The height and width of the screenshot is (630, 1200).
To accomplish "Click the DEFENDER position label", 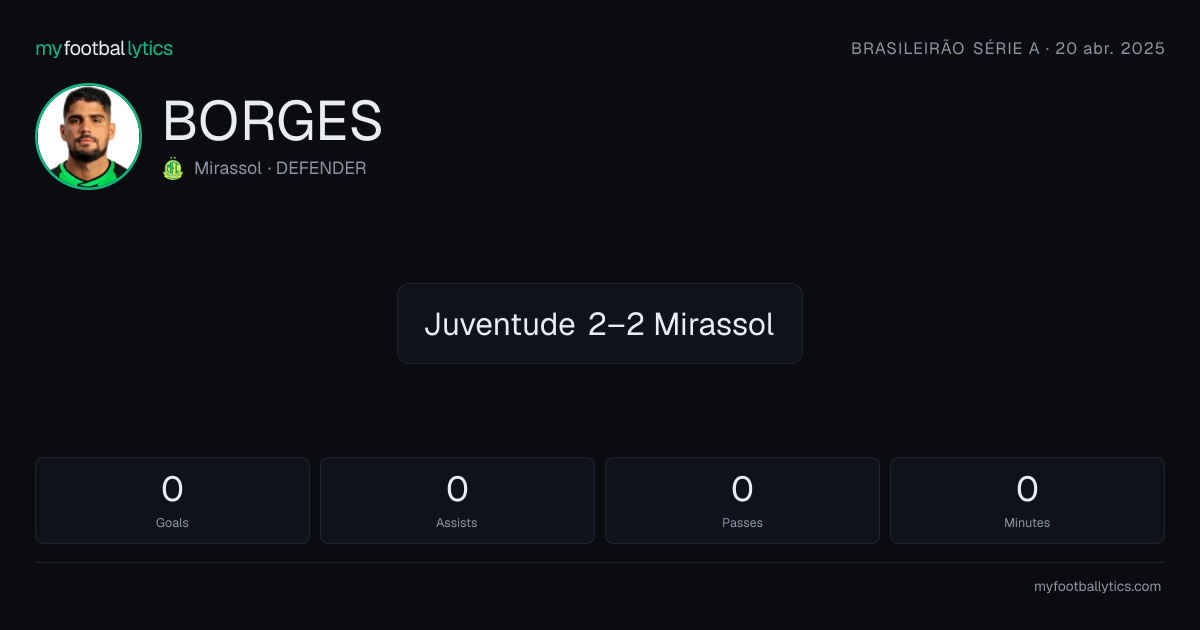I will coord(321,168).
